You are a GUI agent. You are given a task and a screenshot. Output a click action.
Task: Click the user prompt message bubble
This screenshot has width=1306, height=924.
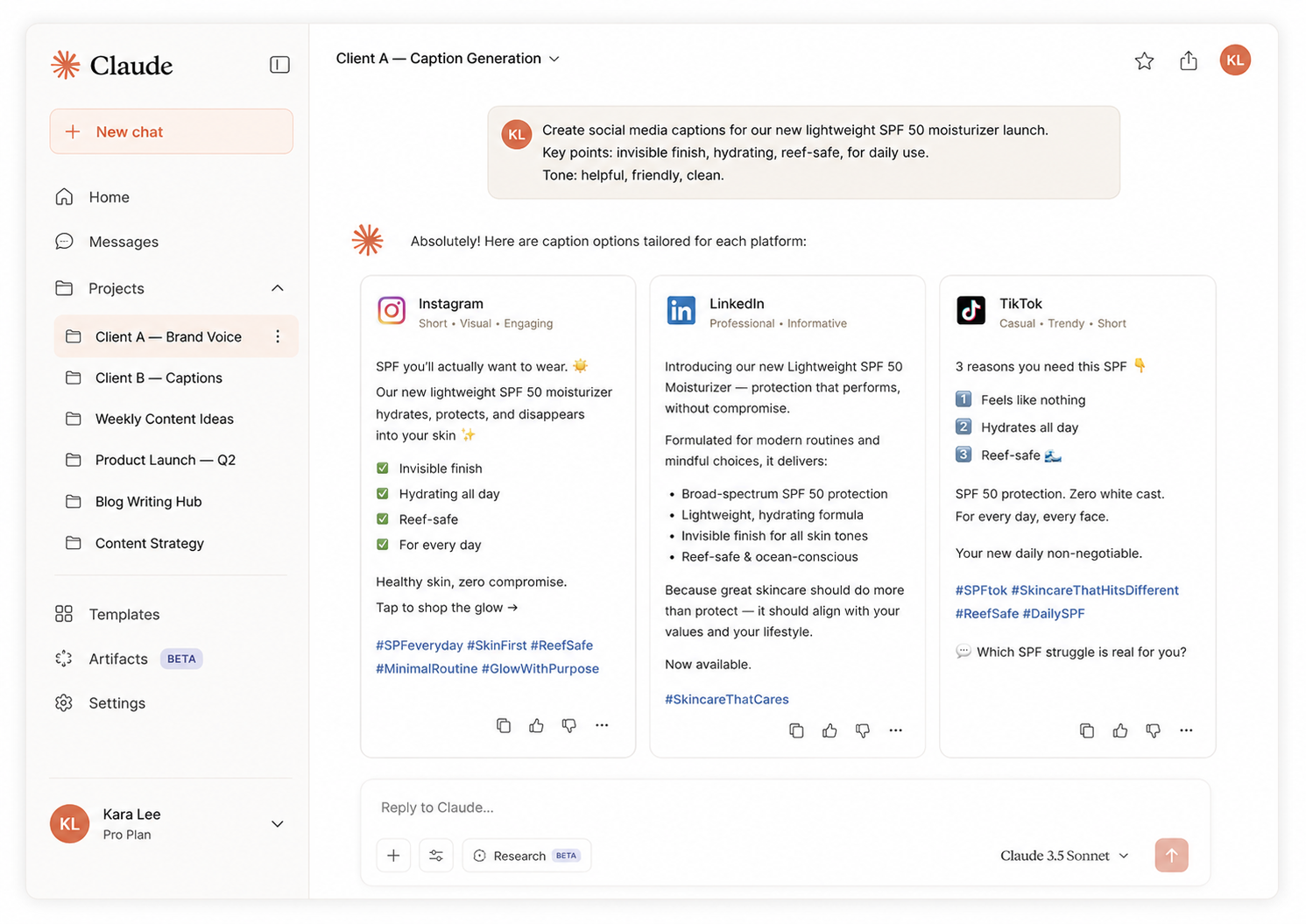[x=803, y=152]
